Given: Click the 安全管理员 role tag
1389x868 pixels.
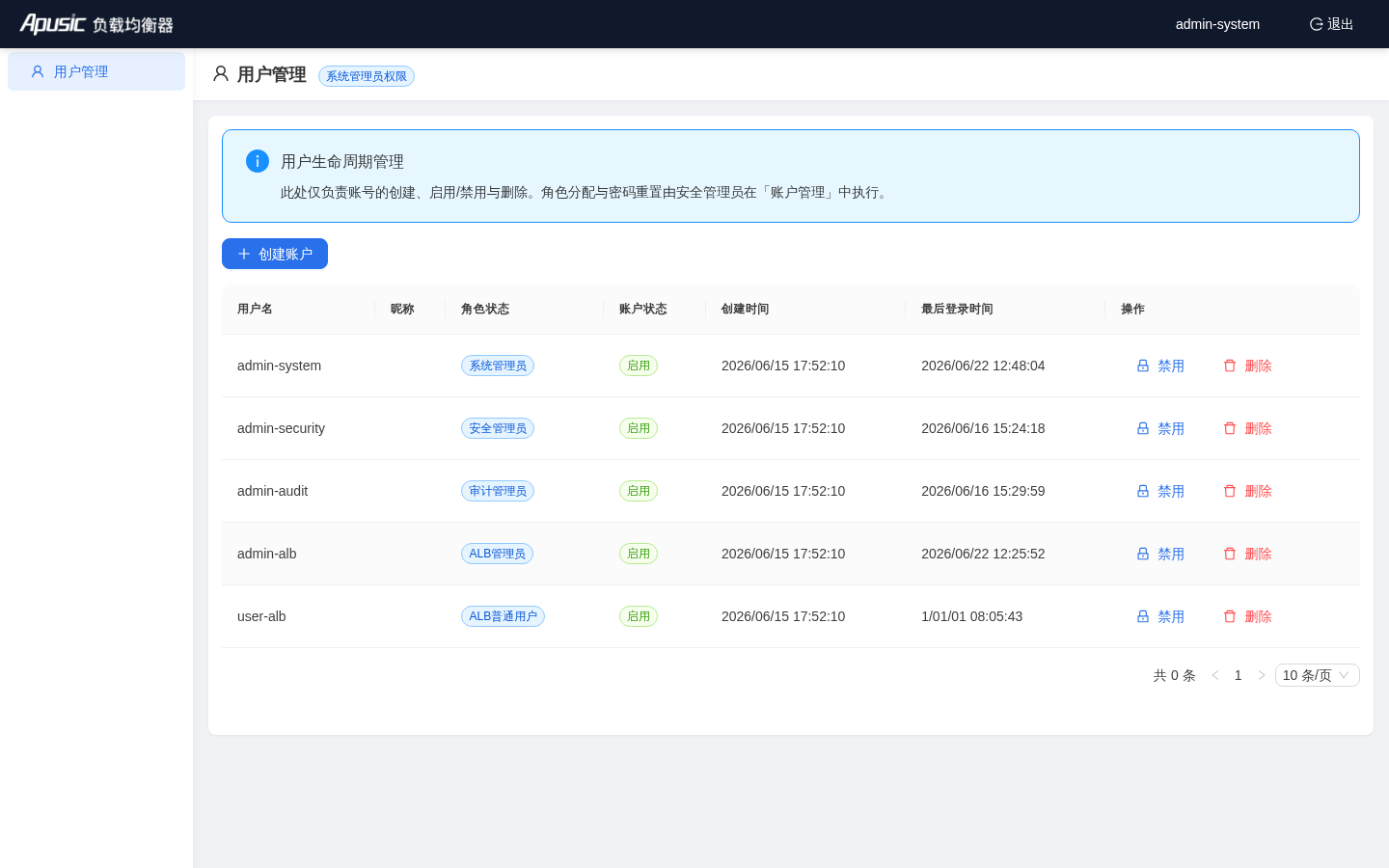Looking at the screenshot, I should pos(498,428).
